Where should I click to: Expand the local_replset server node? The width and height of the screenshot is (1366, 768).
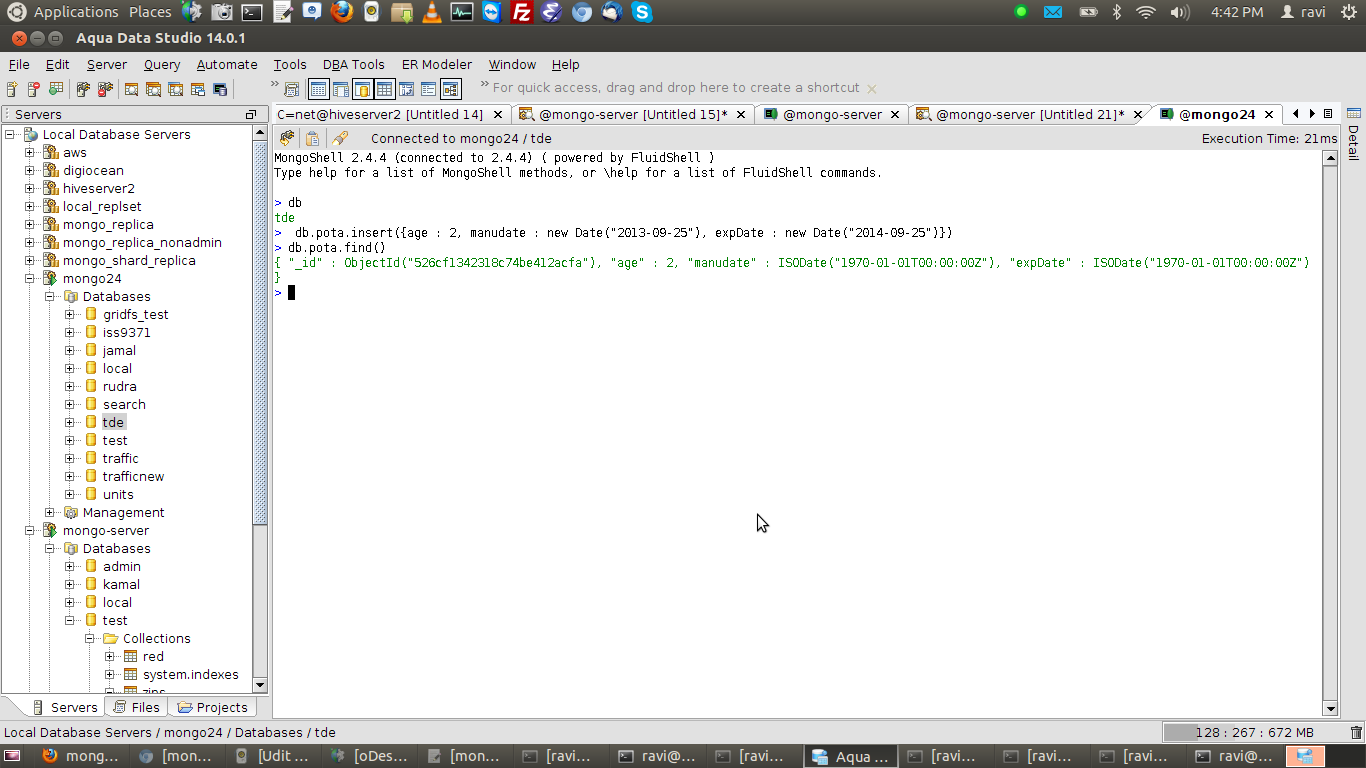[x=30, y=207]
